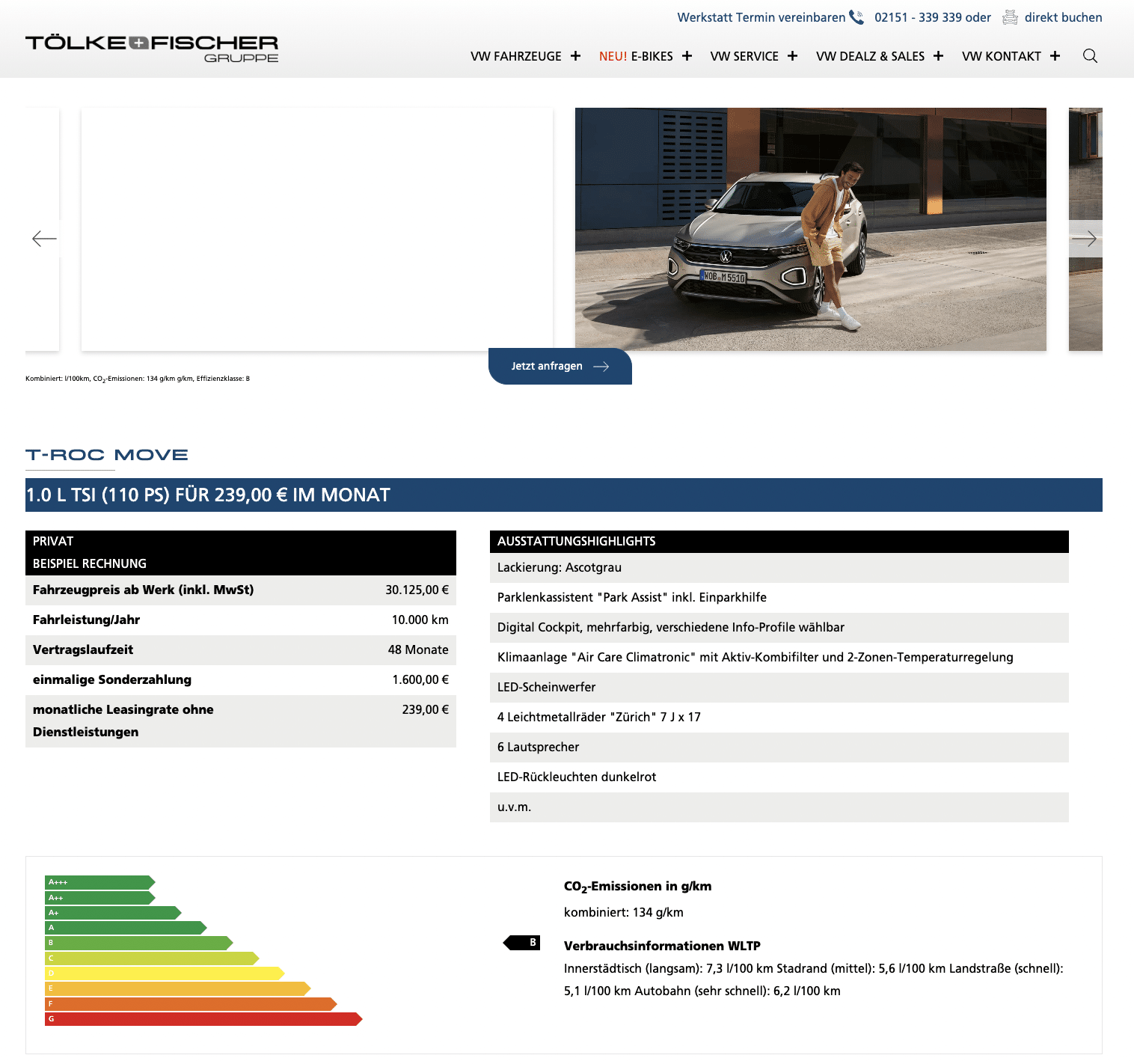The image size is (1134, 1064).
Task: Click the 1.0 L TSI (110 PS) headline banner
Action: click(564, 495)
